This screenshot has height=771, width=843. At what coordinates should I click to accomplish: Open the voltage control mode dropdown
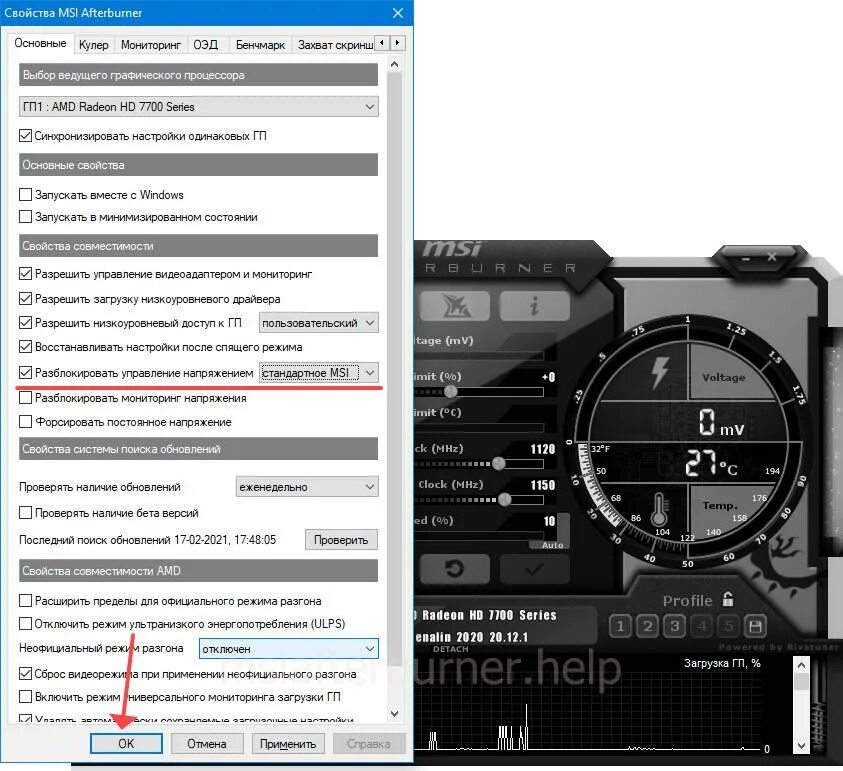[318, 373]
